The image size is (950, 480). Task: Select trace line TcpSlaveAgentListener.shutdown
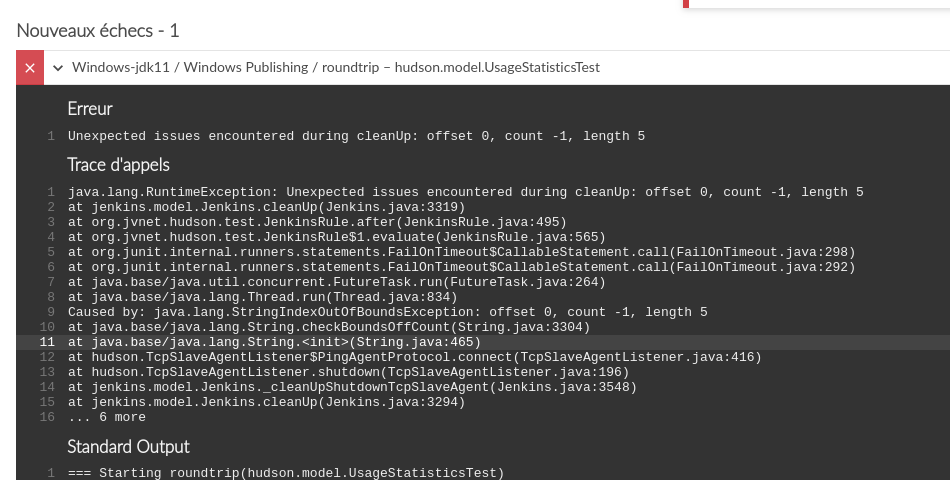(348, 372)
